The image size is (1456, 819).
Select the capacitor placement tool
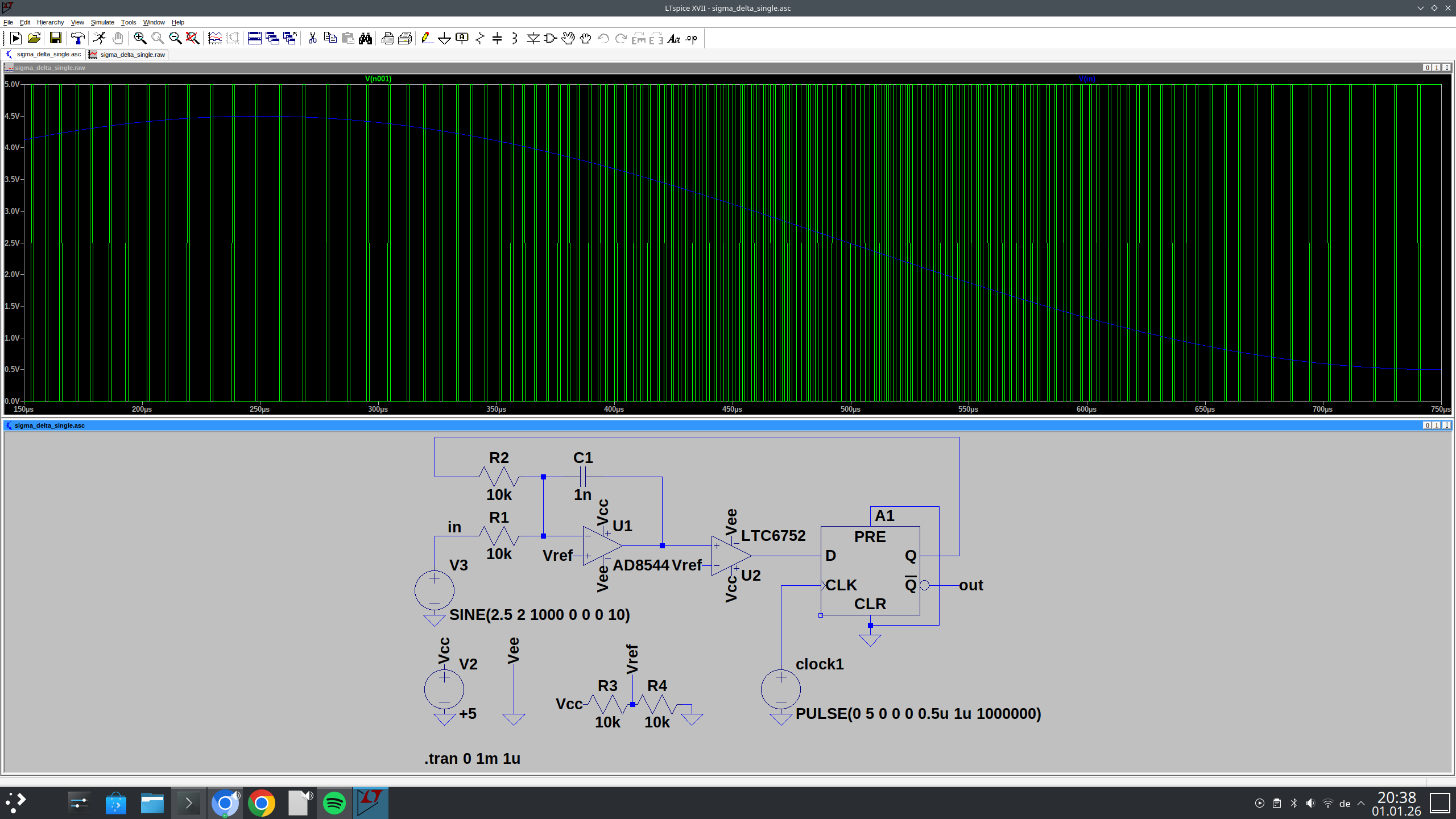(496, 38)
